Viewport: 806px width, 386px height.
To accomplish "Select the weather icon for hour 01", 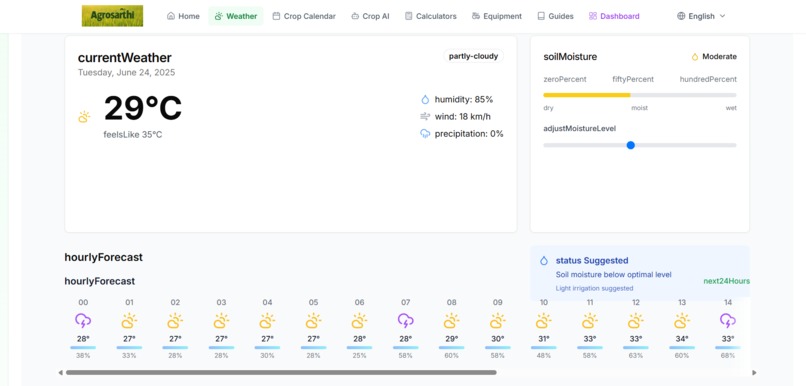I will pyautogui.click(x=129, y=321).
